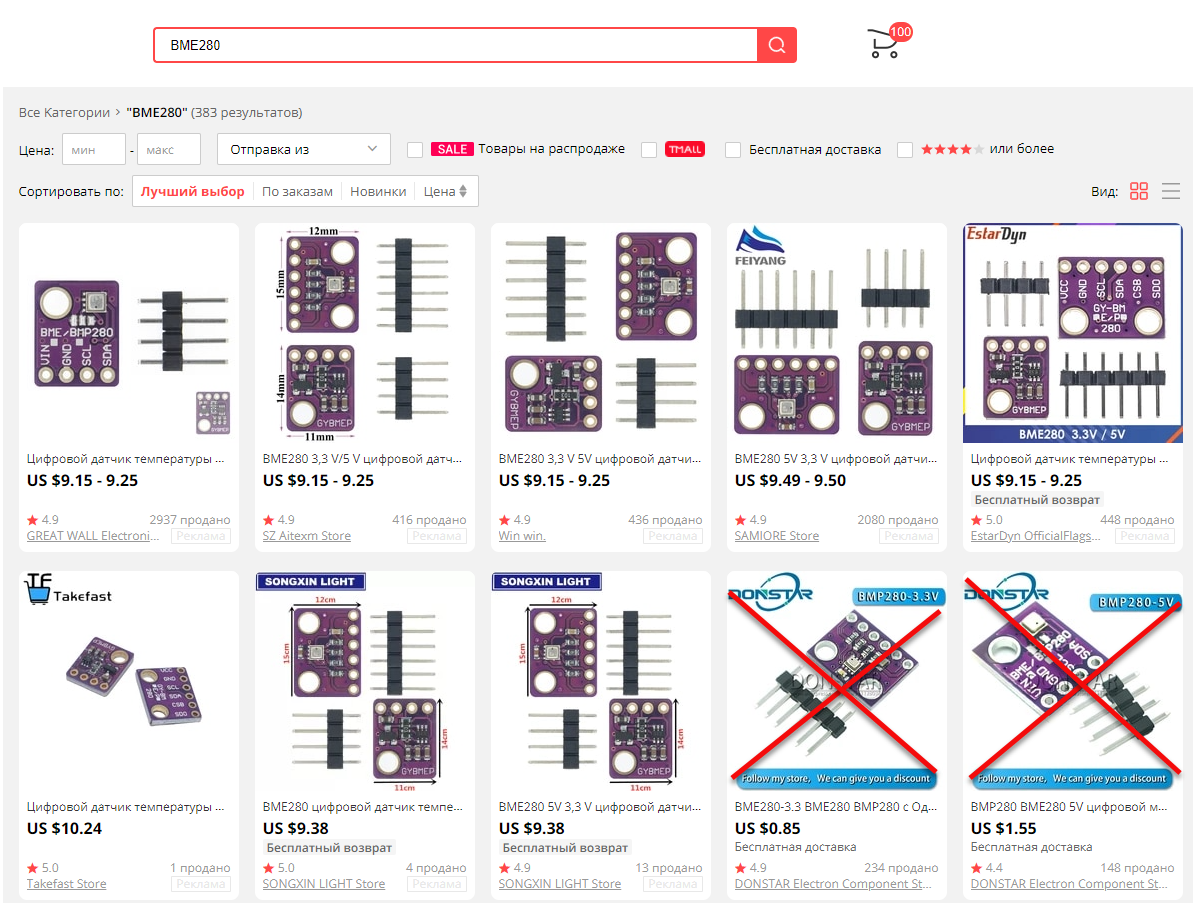
Task: Open GREAT WALL Electroni... store link
Action: (93, 536)
